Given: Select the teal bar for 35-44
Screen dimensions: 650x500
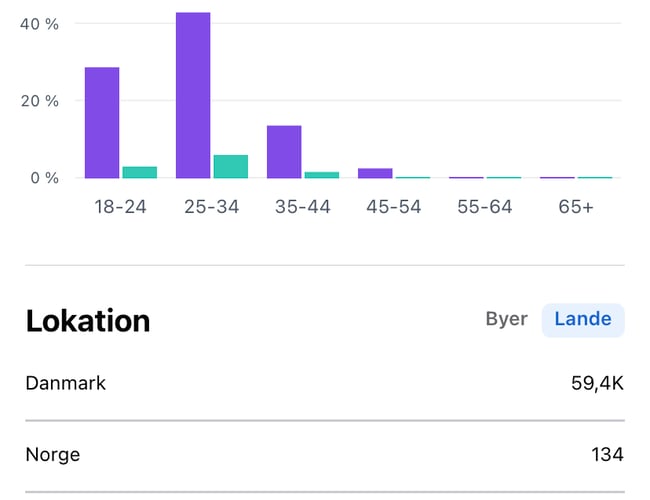Looking at the screenshot, I should (x=322, y=175).
